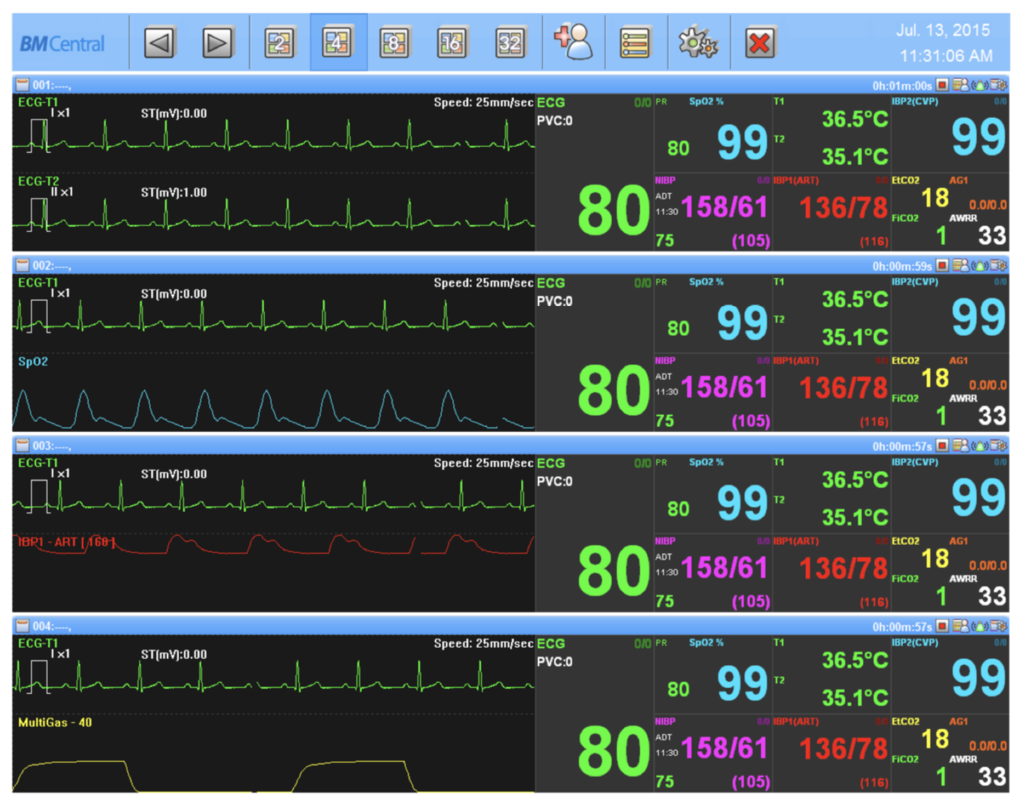Go to the previous page of monitors

coord(160,43)
